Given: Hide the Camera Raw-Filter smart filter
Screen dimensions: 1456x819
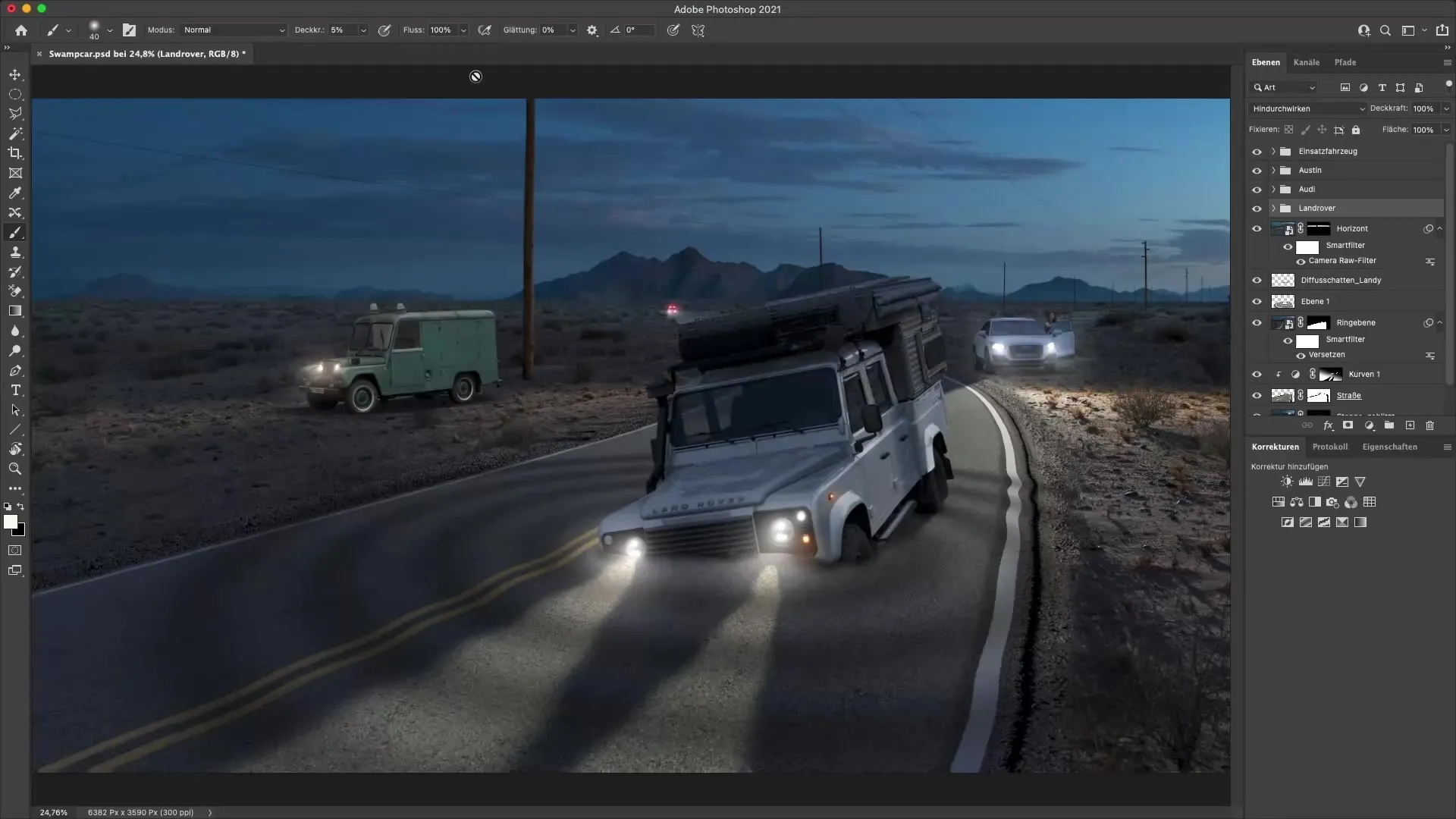Looking at the screenshot, I should 1301,261.
